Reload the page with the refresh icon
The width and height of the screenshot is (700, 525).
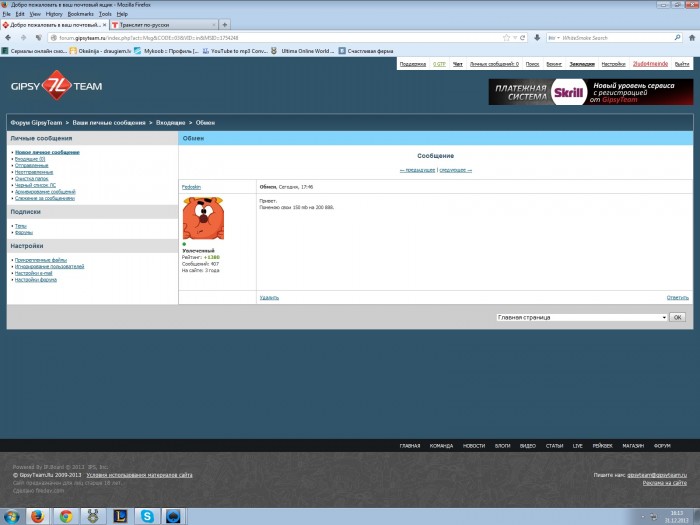click(x=522, y=38)
